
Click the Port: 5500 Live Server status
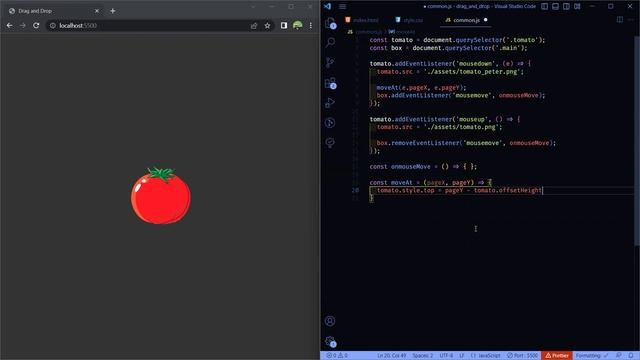(522, 356)
